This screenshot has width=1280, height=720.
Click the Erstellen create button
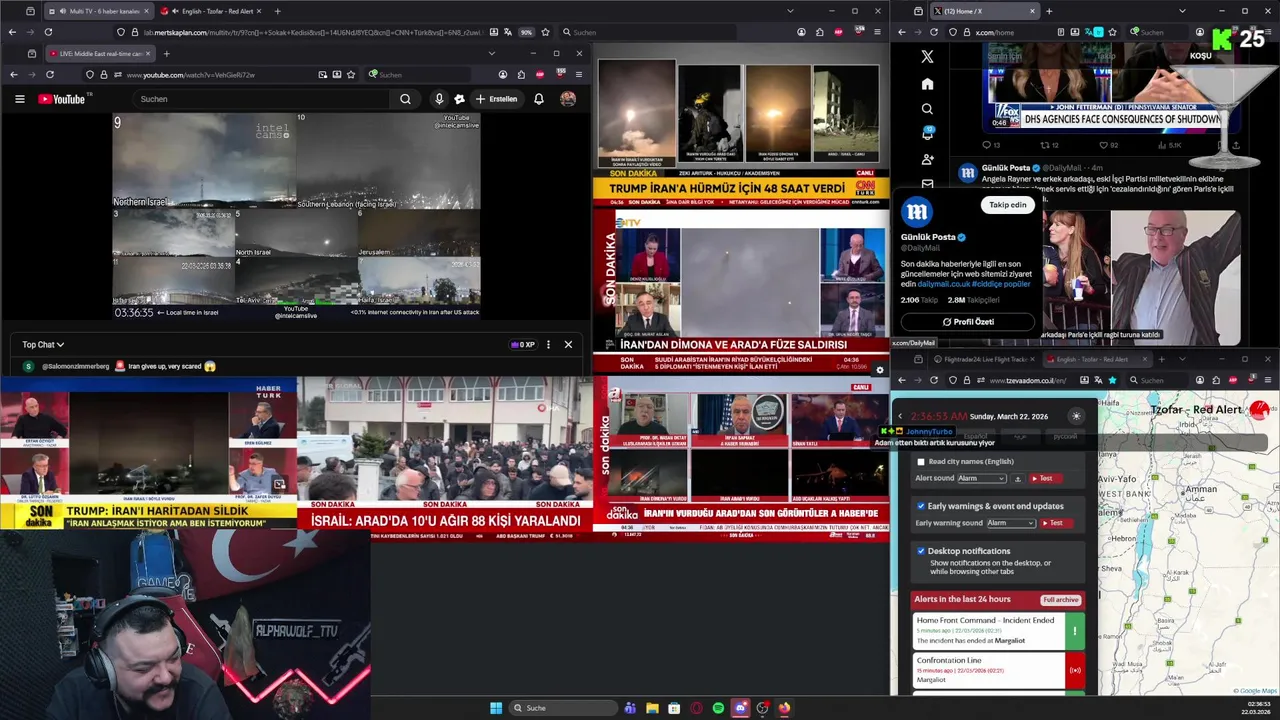pos(497,99)
